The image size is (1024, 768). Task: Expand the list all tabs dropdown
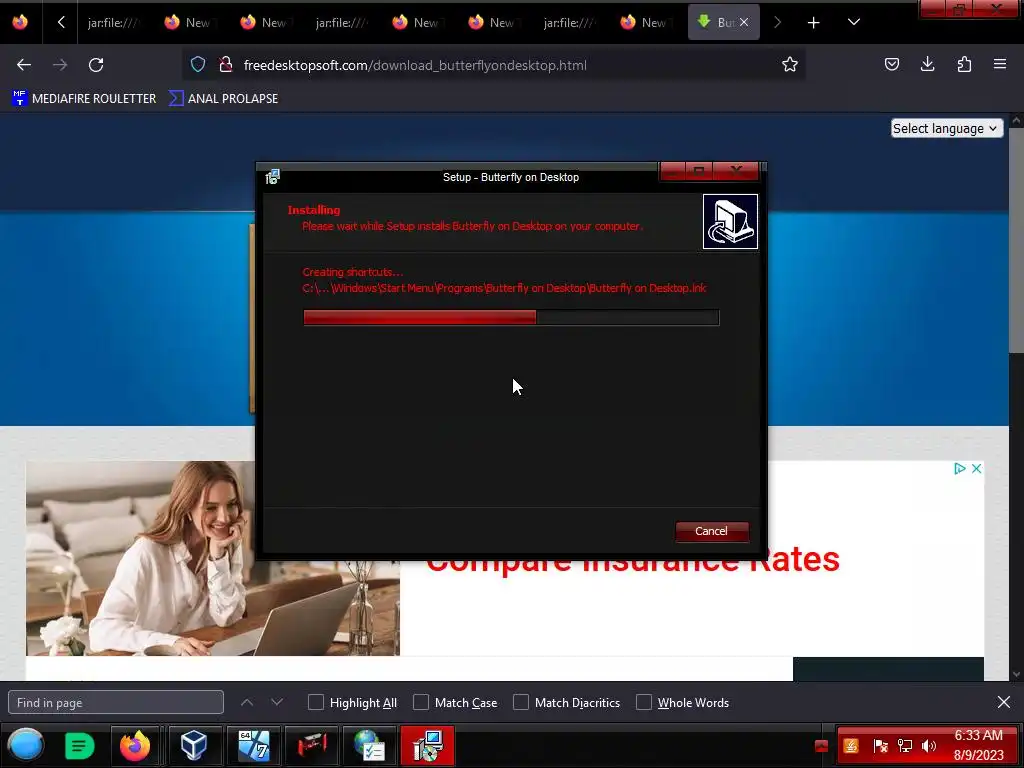pos(854,22)
